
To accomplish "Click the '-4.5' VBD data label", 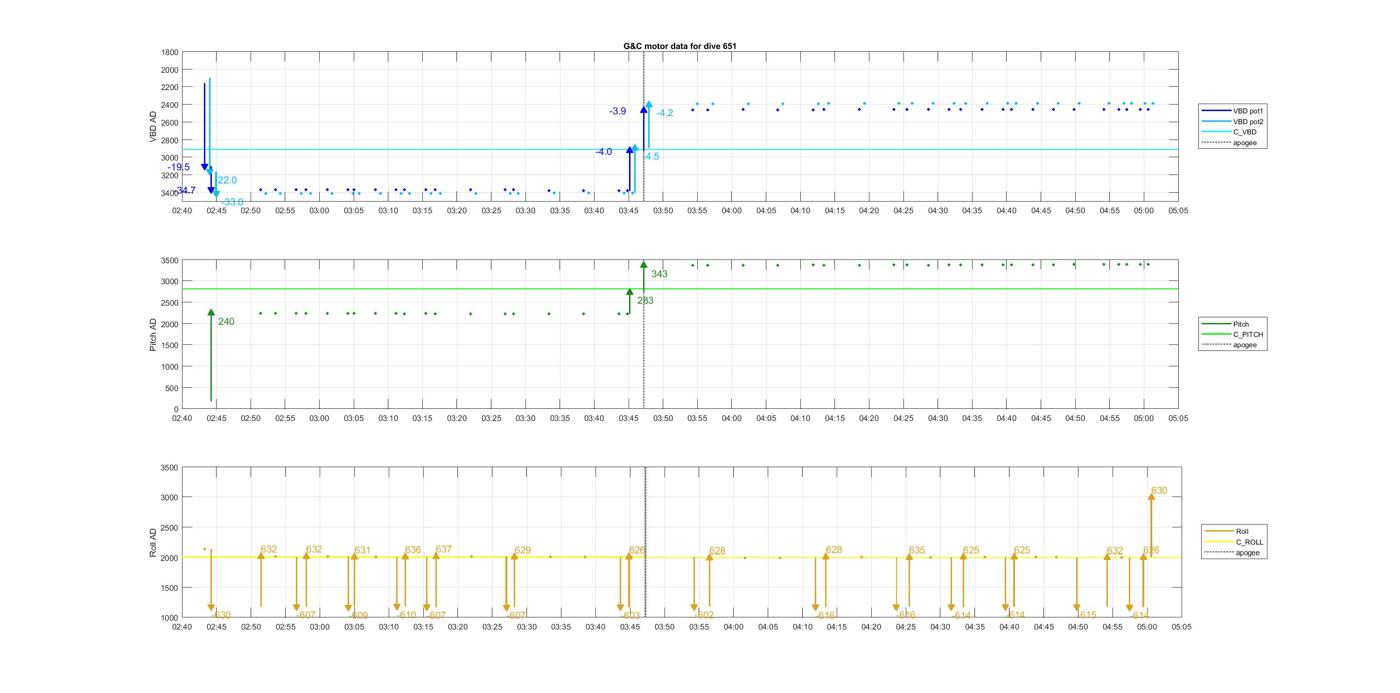I will click(651, 157).
